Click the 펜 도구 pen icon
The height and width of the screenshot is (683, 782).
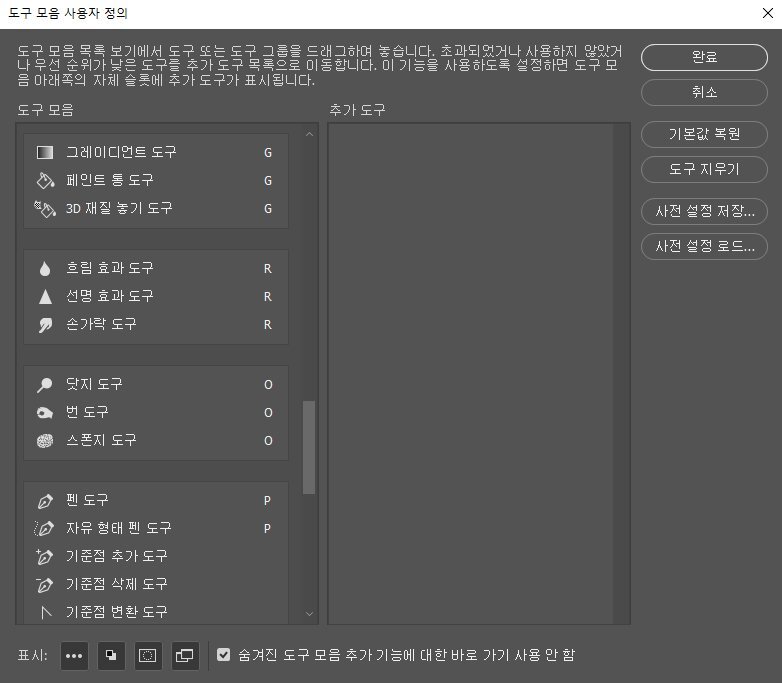45,500
